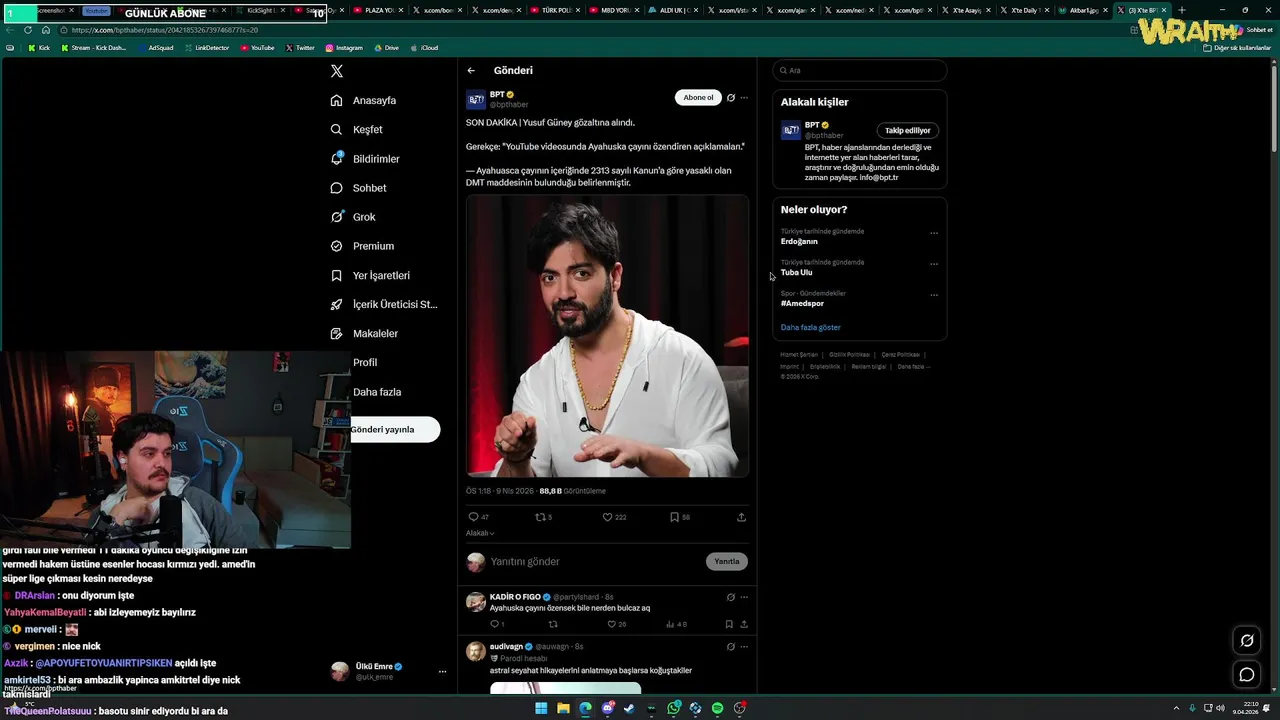This screenshot has height=720, width=1280.
Task: Click the Gönderi yayınla button
Action: (394, 430)
